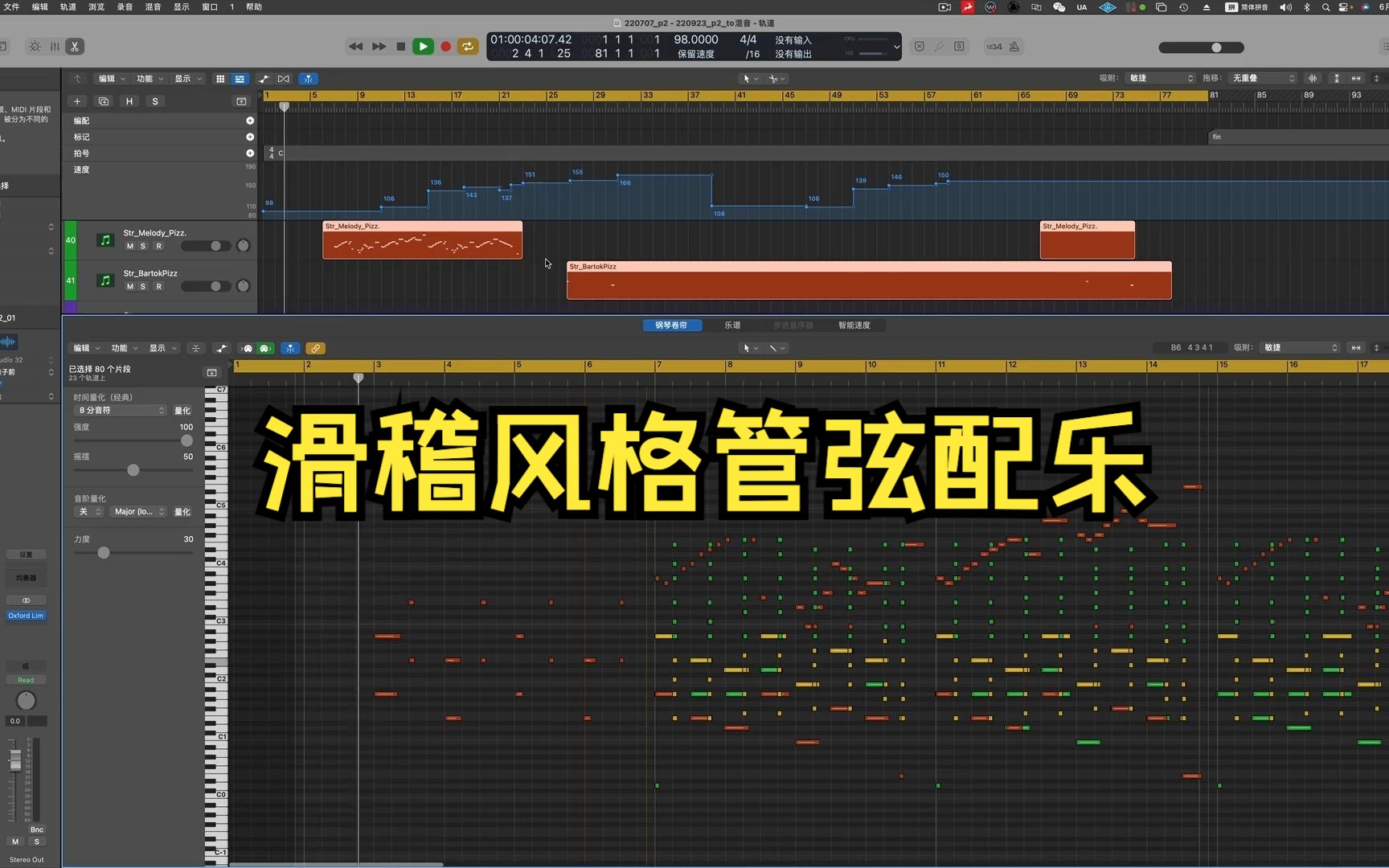Toggle cycle mode button

[x=468, y=47]
